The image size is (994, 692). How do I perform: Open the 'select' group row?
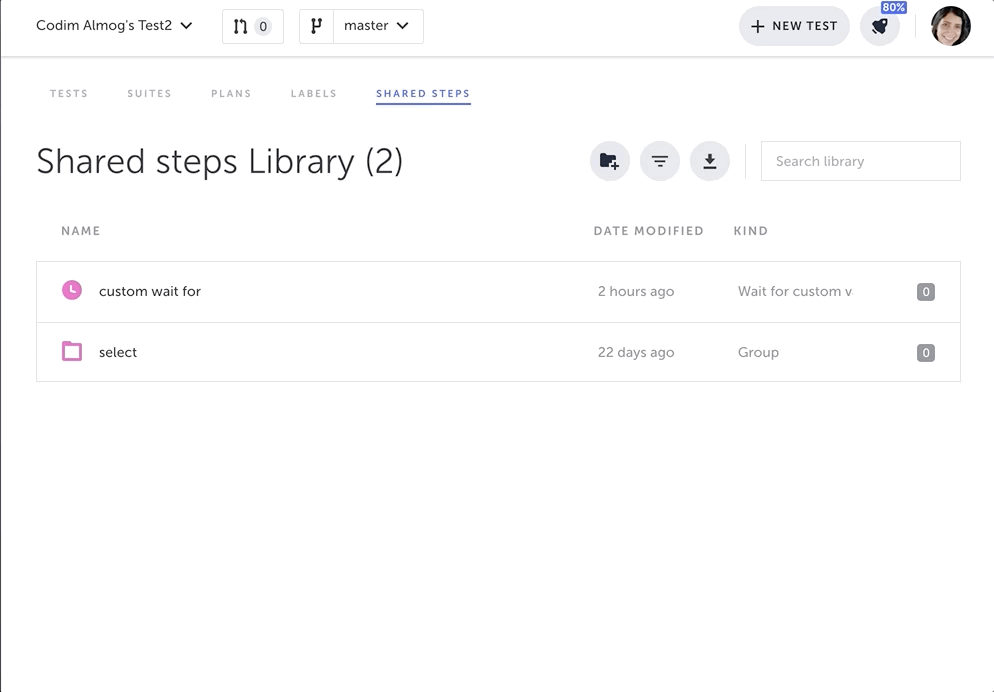pyautogui.click(x=498, y=352)
